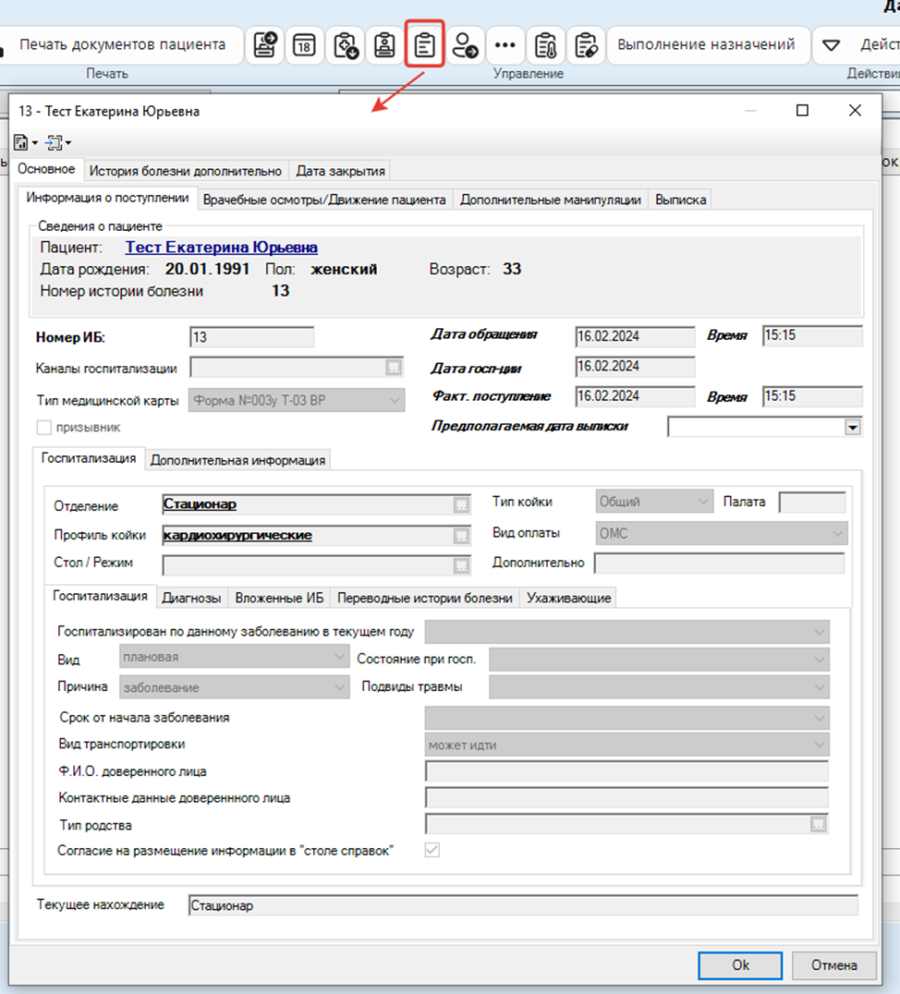
Task: Click the Выполнение назначений button
Action: point(706,45)
